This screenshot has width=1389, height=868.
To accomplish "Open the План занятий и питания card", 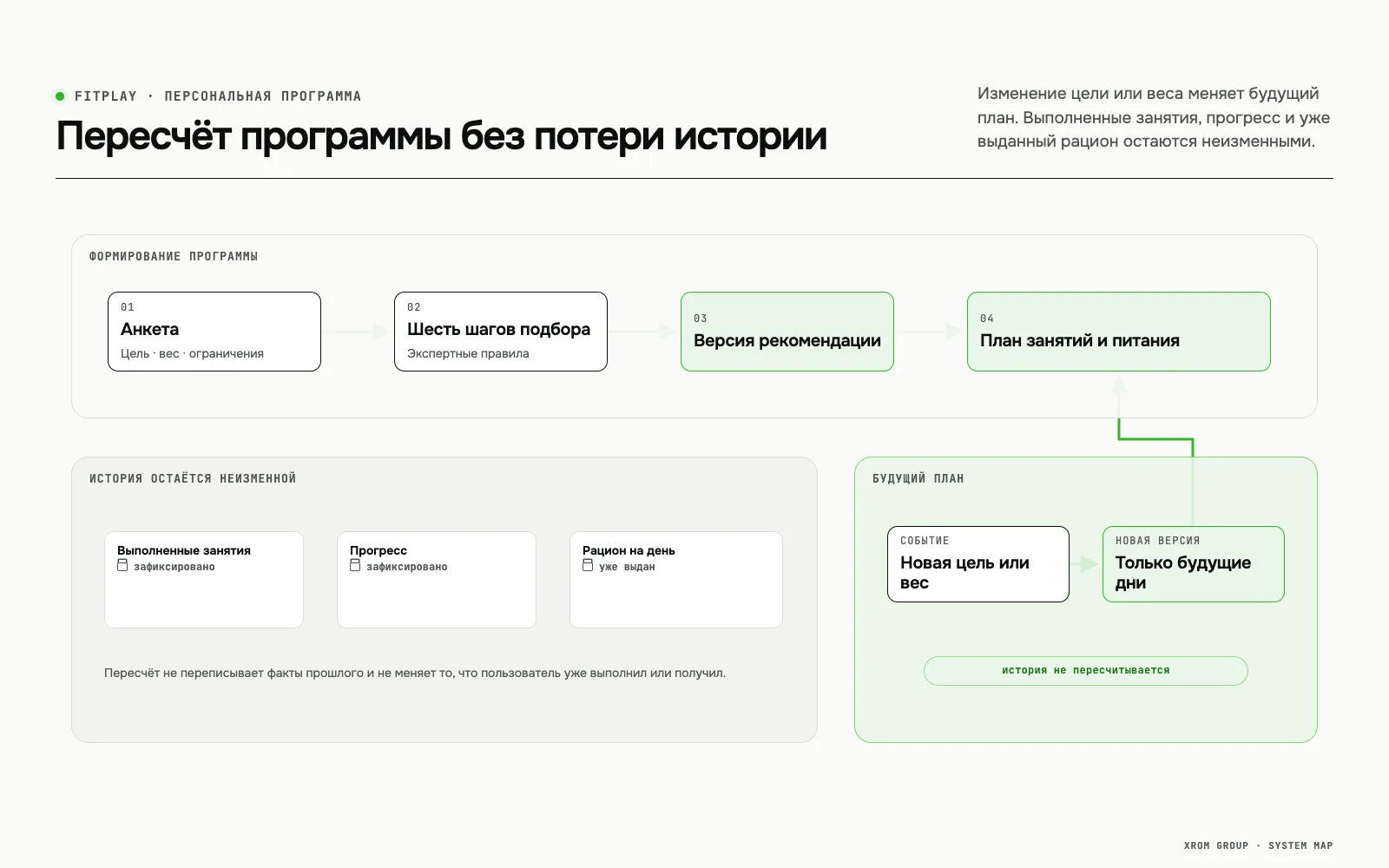I will [1119, 332].
